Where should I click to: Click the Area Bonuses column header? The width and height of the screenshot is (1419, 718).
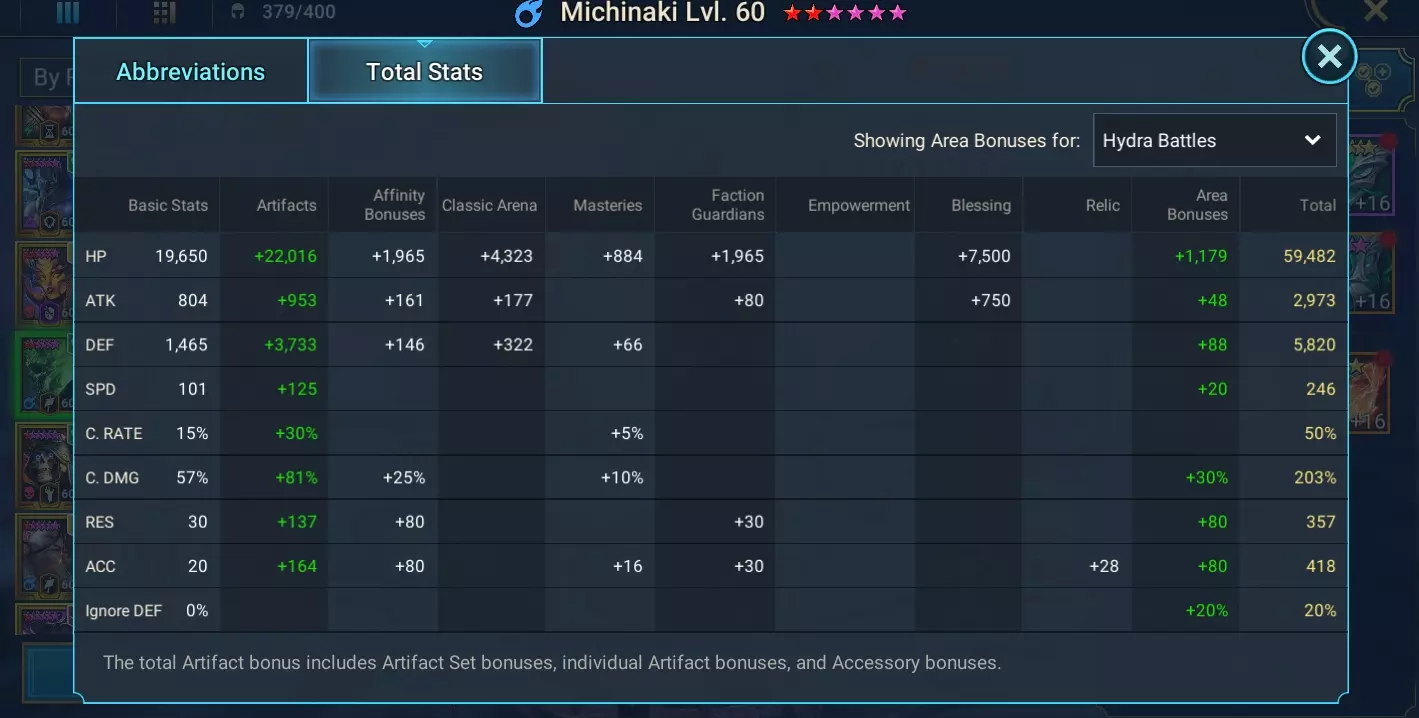(1197, 205)
